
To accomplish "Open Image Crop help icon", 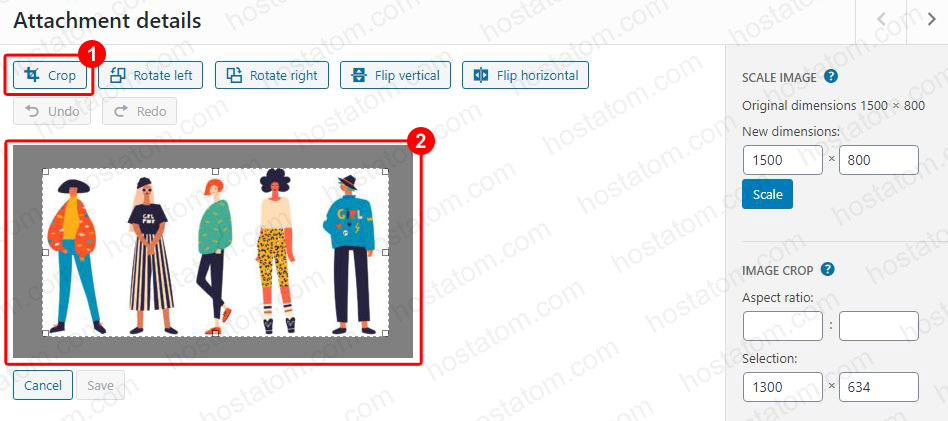I will (x=828, y=270).
